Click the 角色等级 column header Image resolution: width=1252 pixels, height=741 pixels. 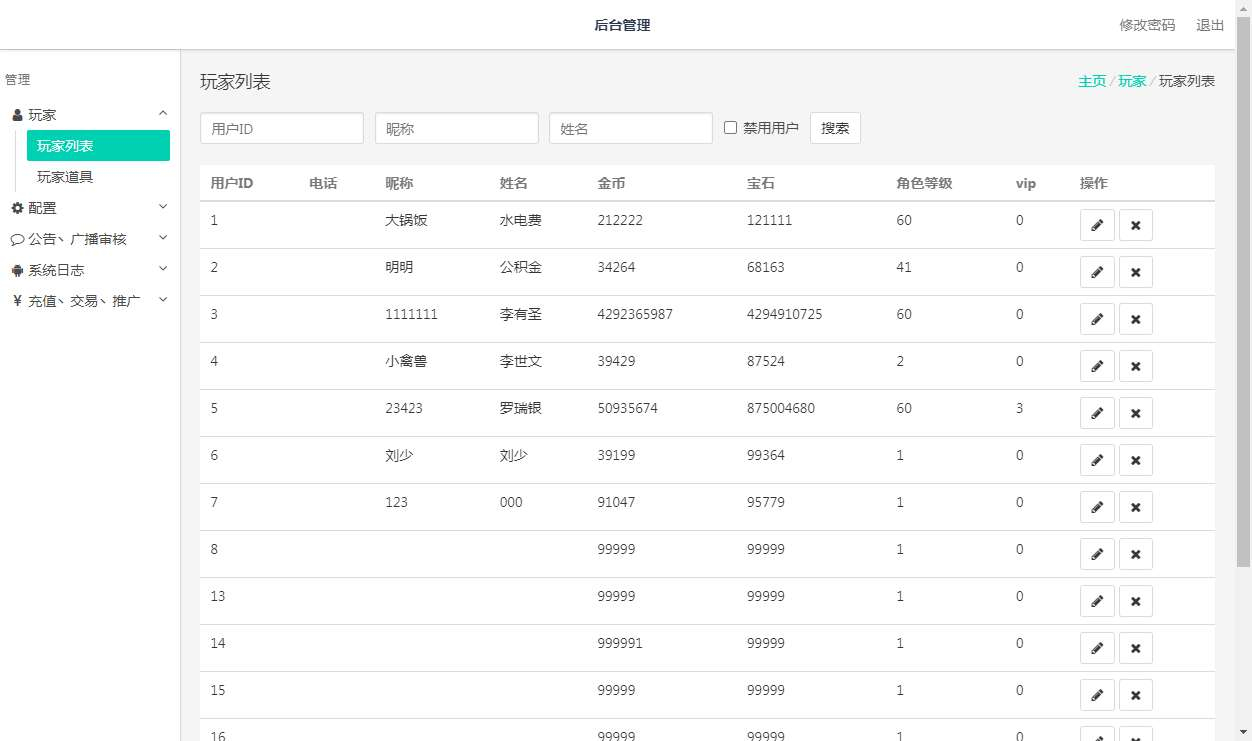[925, 183]
